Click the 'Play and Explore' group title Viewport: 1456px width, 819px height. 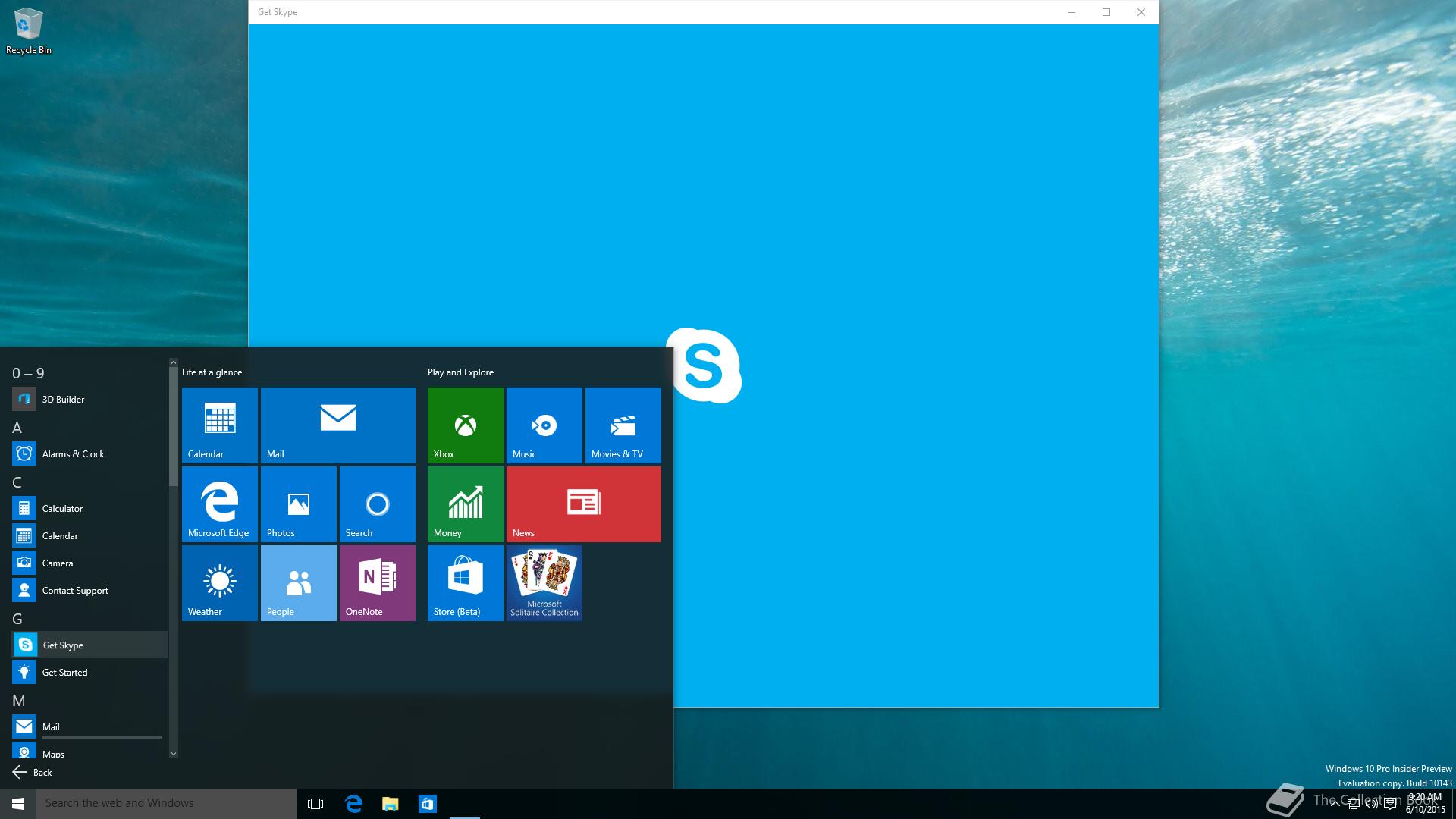460,372
